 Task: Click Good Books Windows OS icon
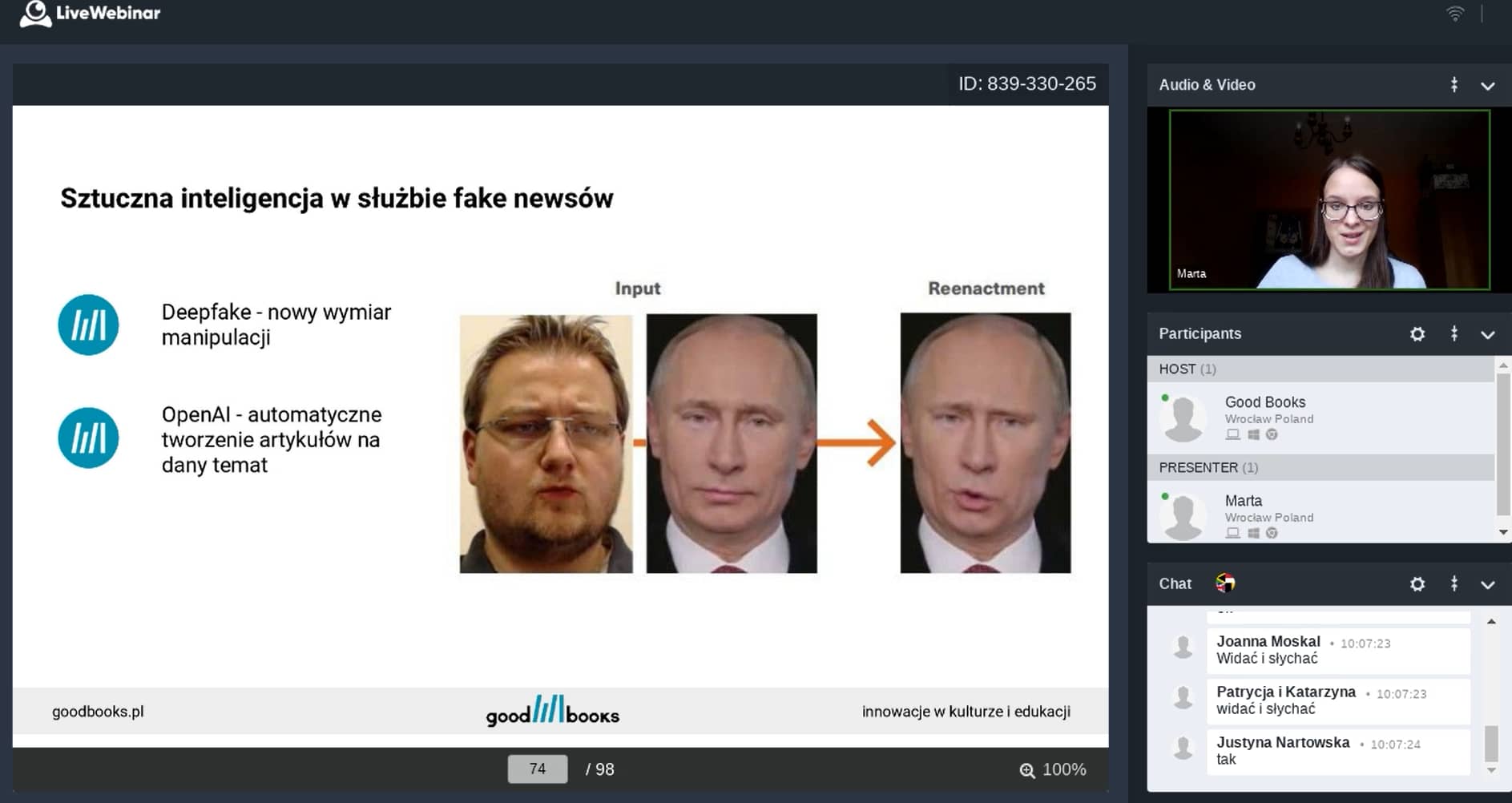1253,434
